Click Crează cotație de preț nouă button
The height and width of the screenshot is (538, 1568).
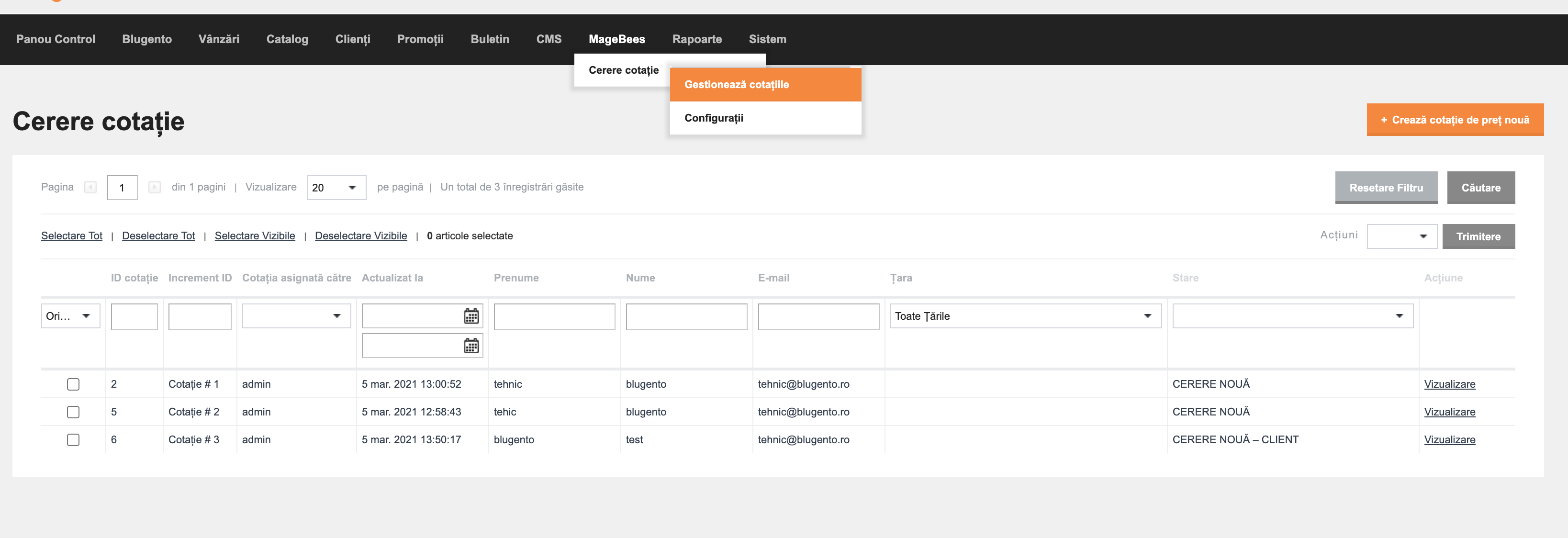click(1454, 120)
